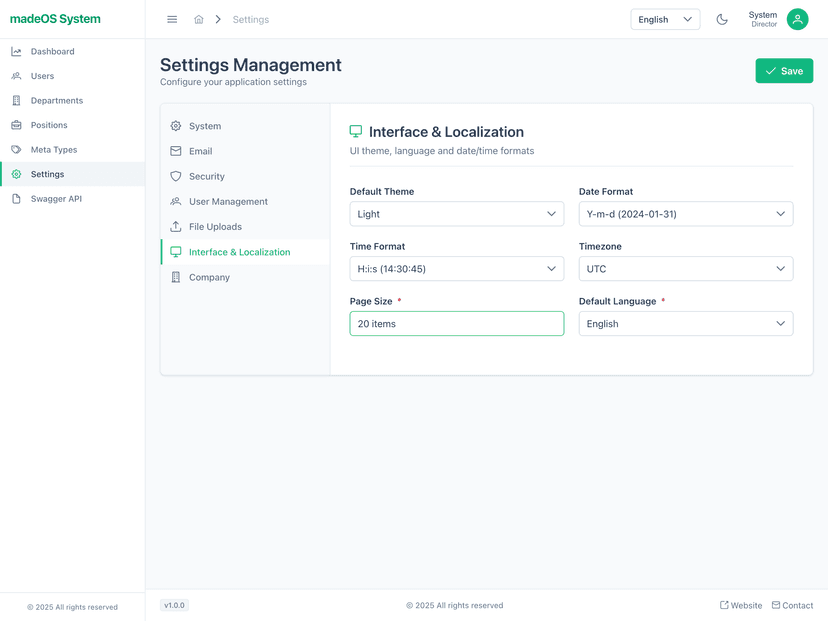Viewport: 828px width, 621px height.
Task: Open Swagger API link in sidebar
Action: tap(72, 199)
